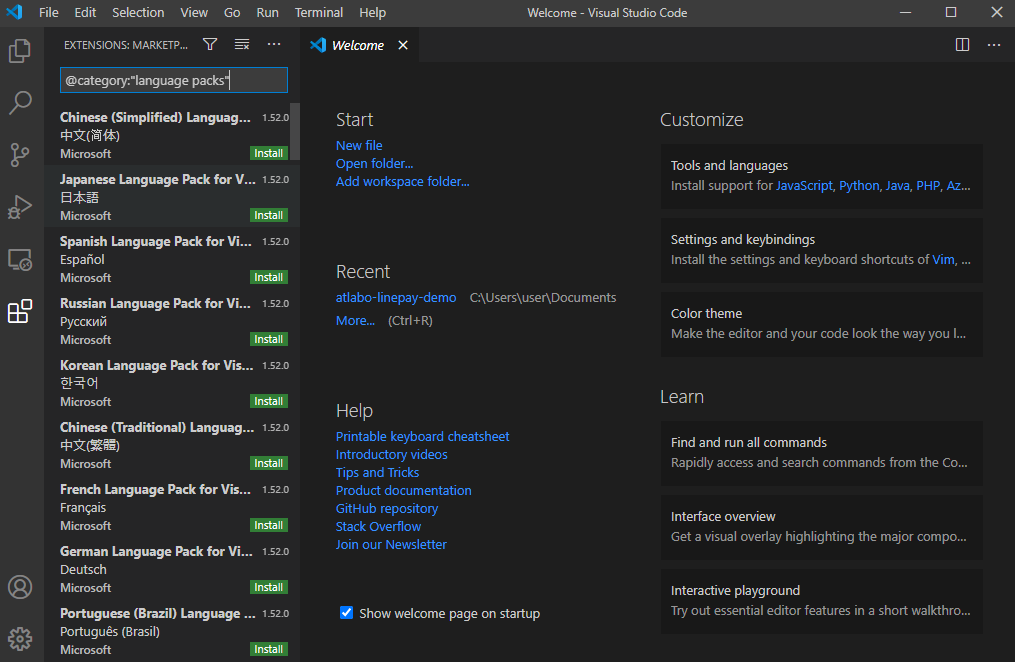Open the Search view in activity bar

tap(20, 102)
